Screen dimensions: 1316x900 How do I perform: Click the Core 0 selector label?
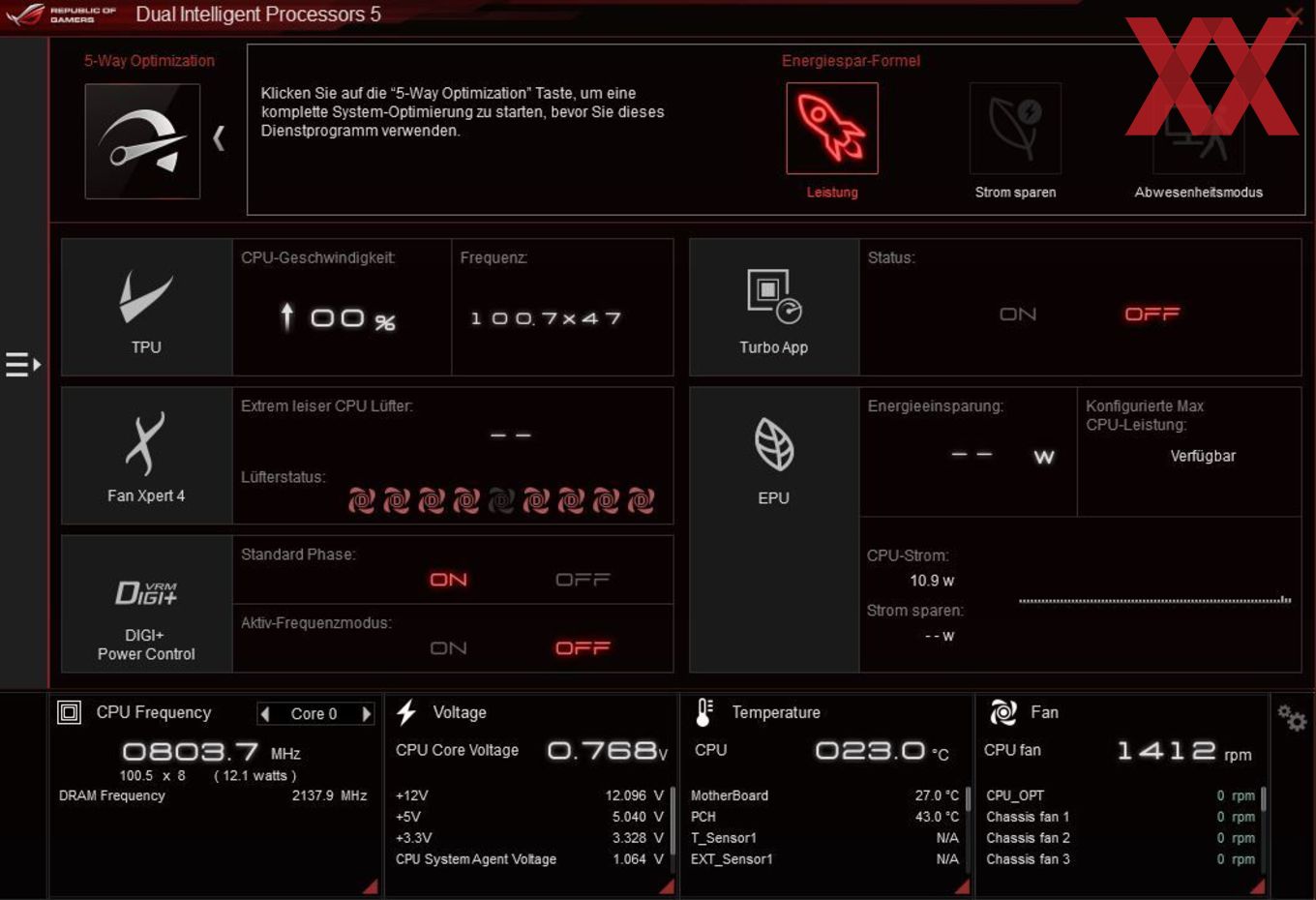tap(314, 714)
